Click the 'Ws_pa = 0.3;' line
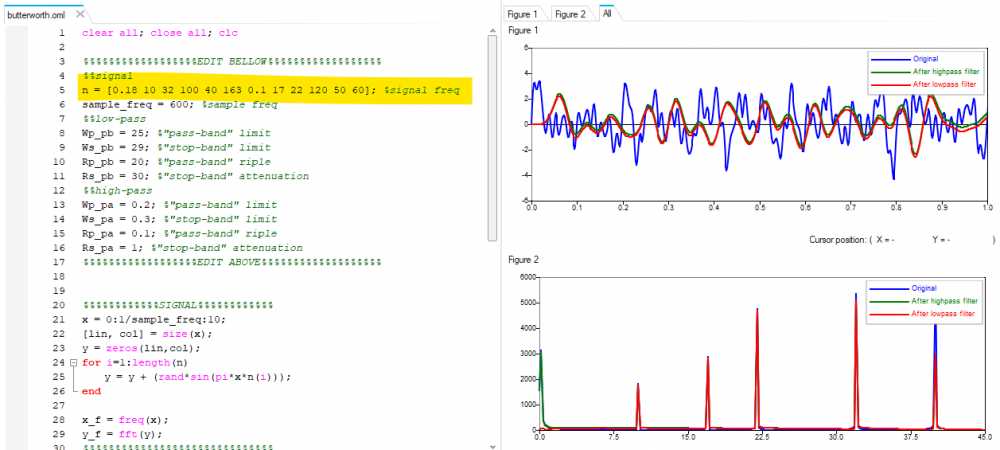Screen dimensions: 1000x450 coord(179,219)
